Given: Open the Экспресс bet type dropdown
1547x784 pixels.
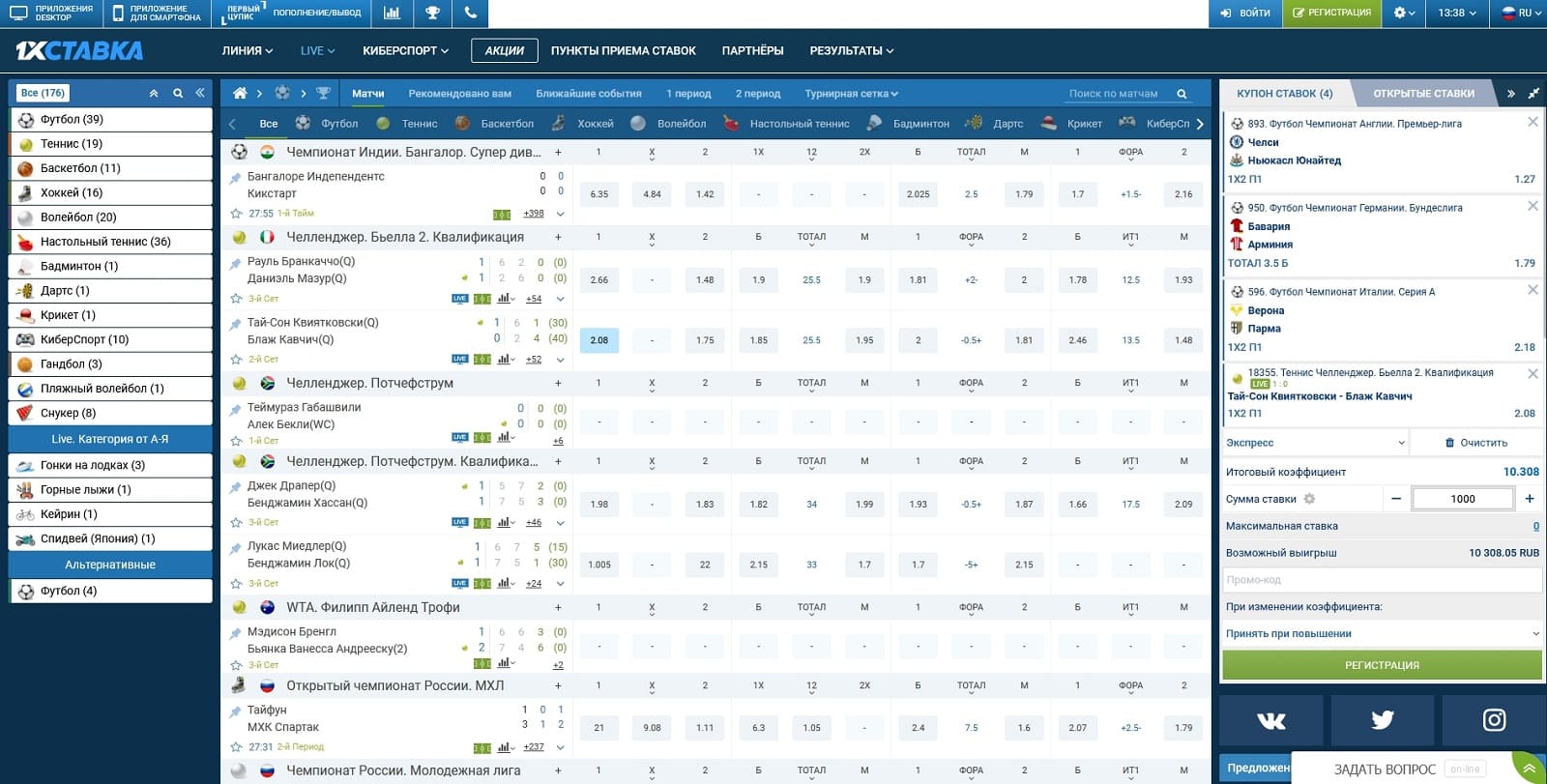Looking at the screenshot, I should (1314, 443).
